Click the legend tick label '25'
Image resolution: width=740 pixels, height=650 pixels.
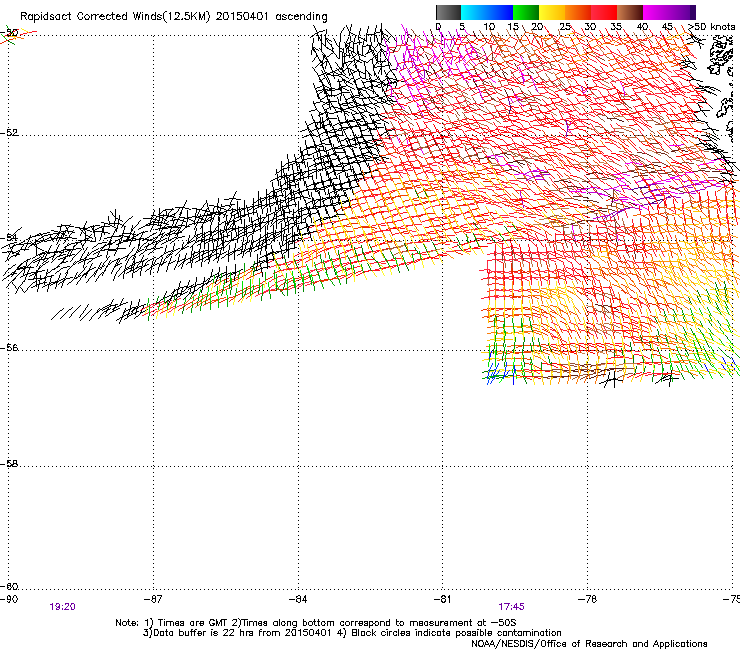(x=565, y=27)
